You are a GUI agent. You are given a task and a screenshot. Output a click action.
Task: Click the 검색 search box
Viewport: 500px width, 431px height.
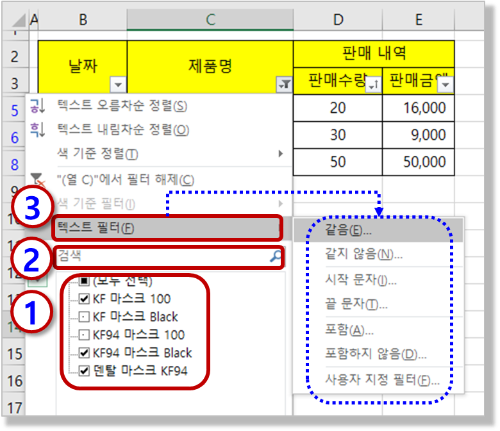pyautogui.click(x=169, y=256)
